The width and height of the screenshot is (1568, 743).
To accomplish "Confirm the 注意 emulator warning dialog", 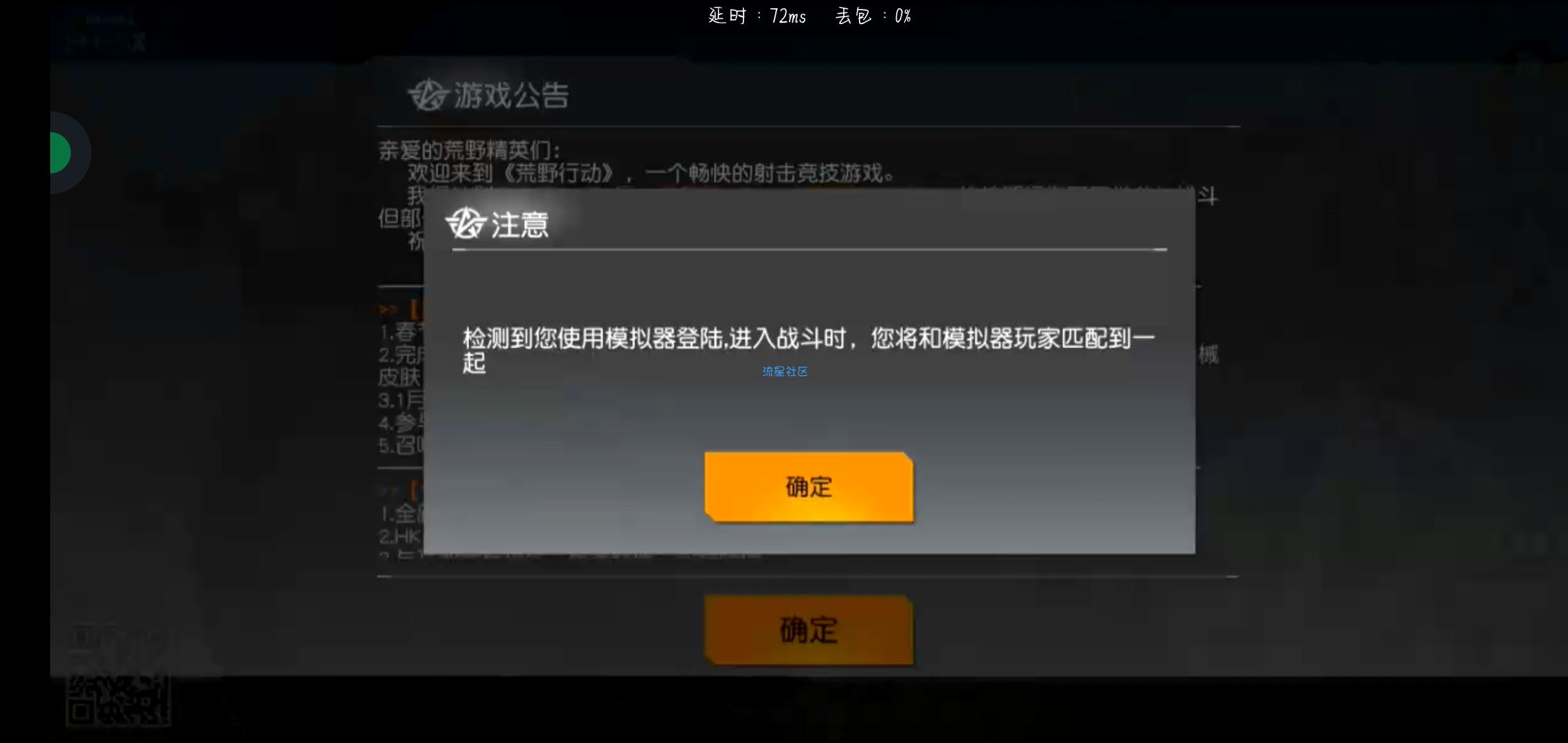I will point(809,486).
